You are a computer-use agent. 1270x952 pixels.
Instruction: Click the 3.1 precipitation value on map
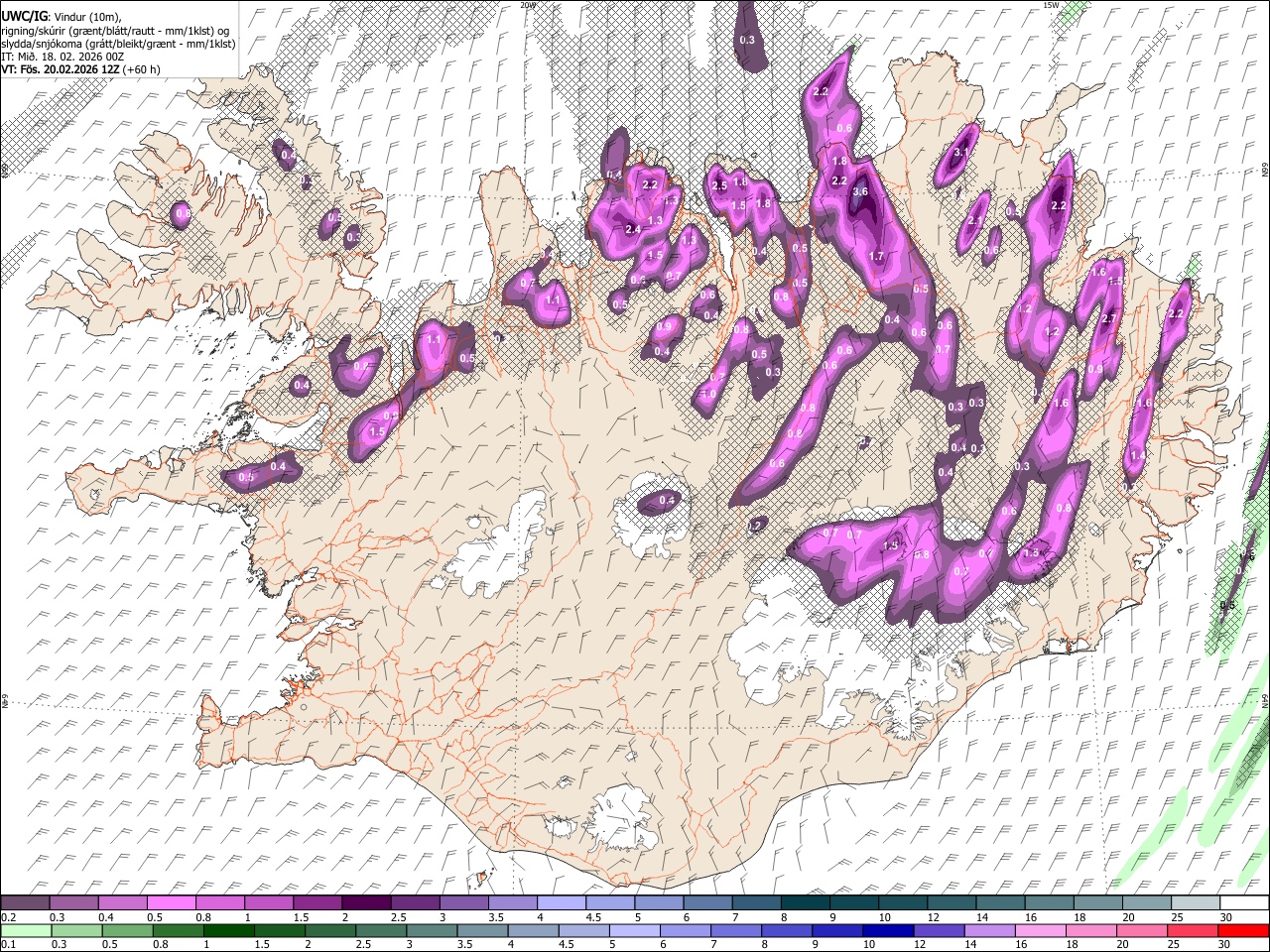960,153
